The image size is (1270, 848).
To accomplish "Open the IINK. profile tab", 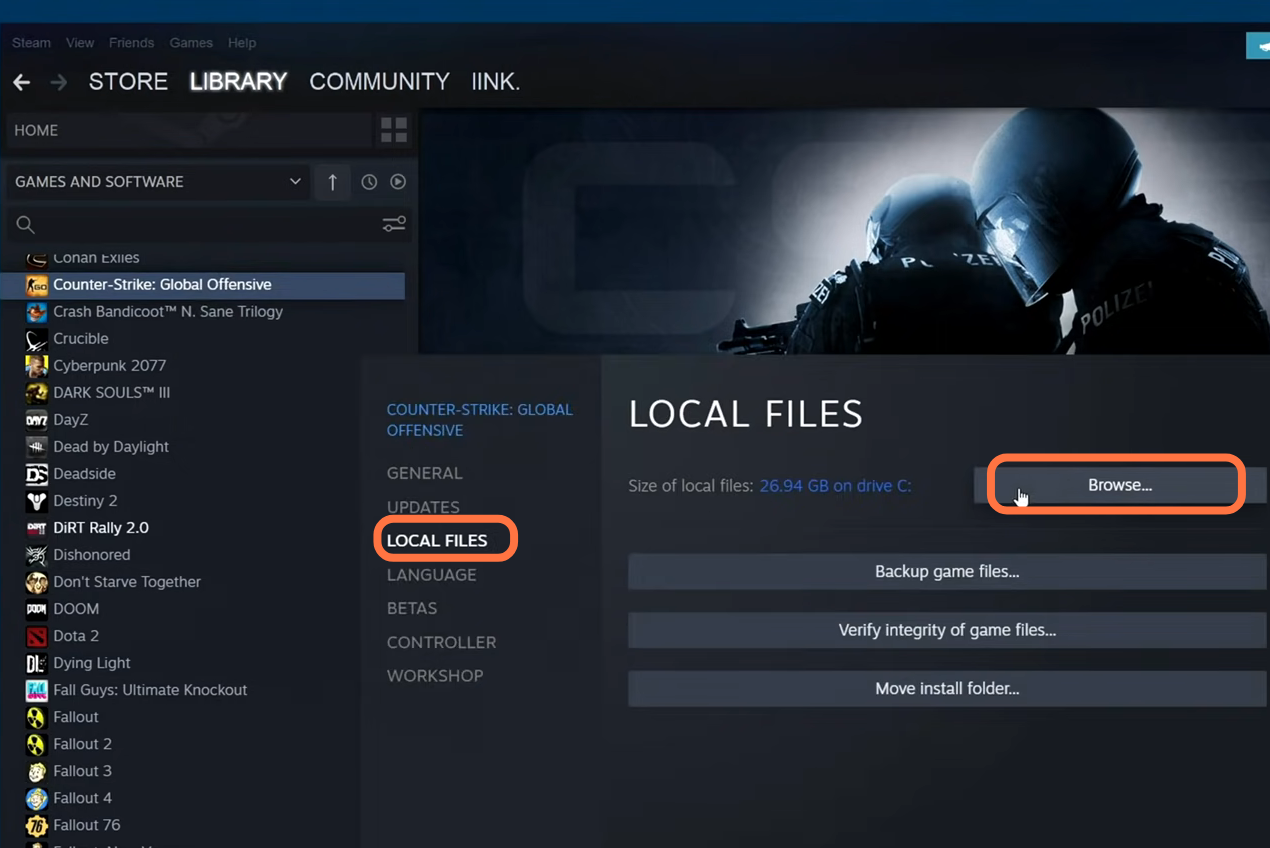I will [x=496, y=82].
